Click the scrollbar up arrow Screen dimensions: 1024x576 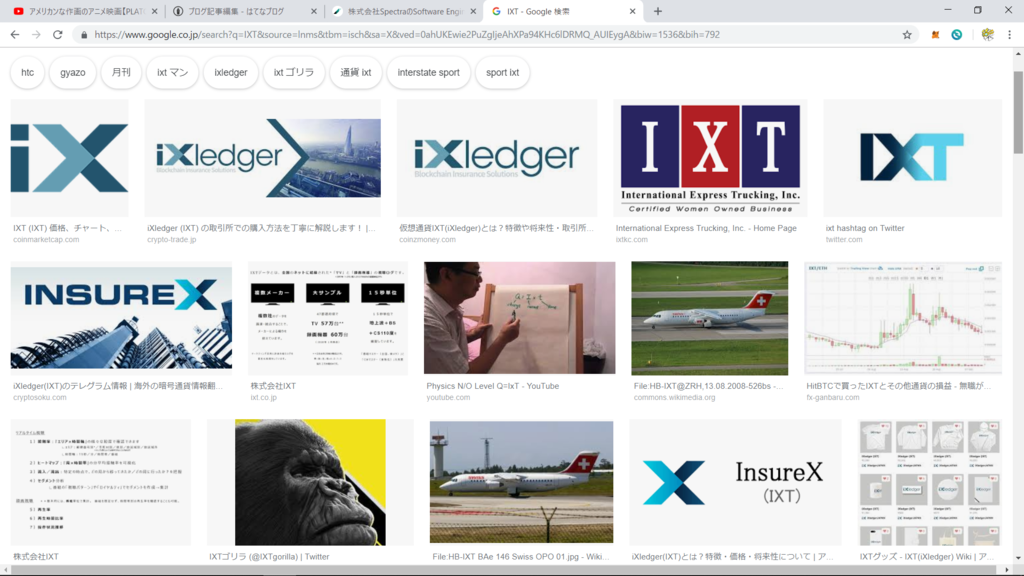click(x=1017, y=54)
